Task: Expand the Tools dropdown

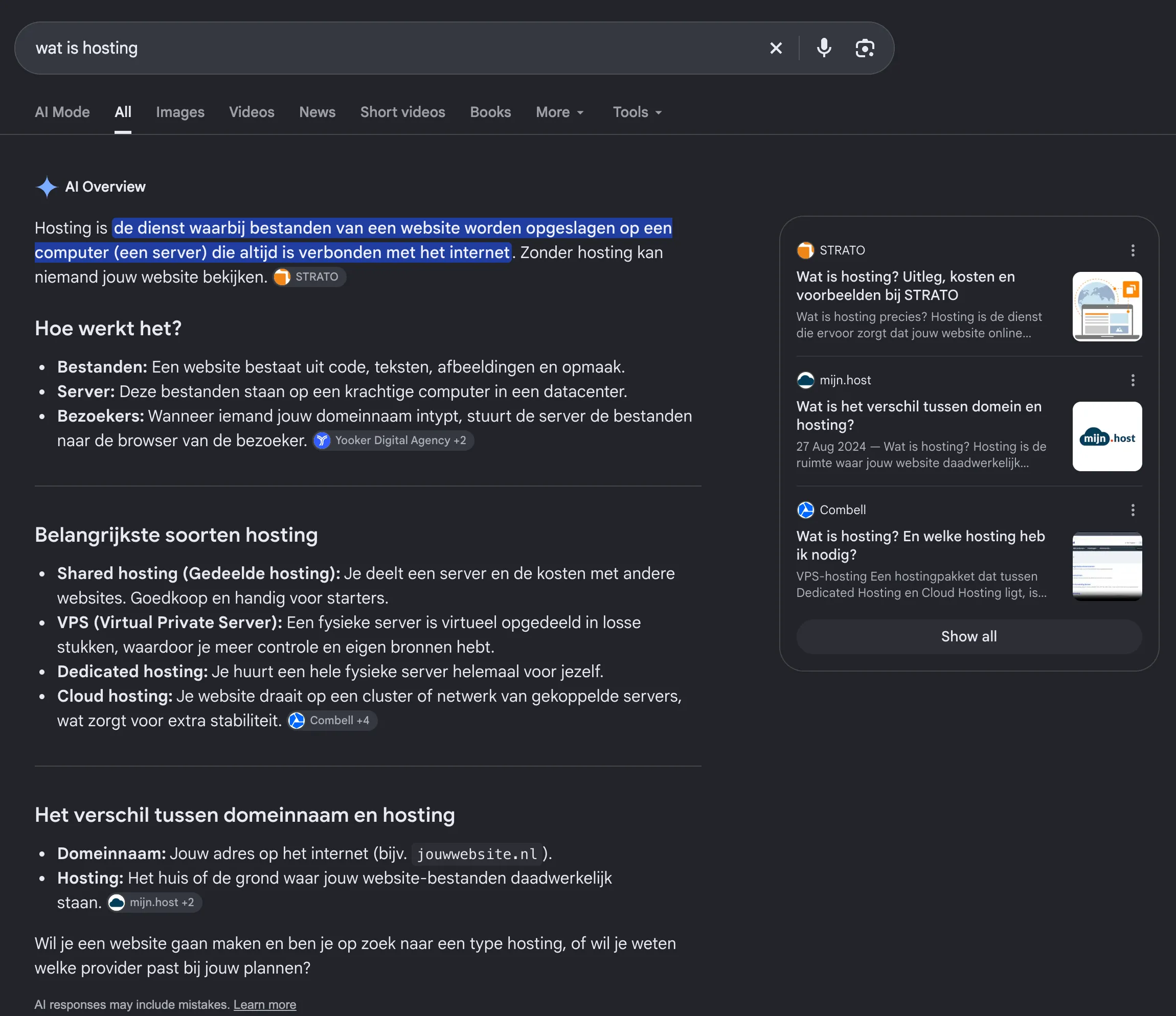Action: click(638, 112)
